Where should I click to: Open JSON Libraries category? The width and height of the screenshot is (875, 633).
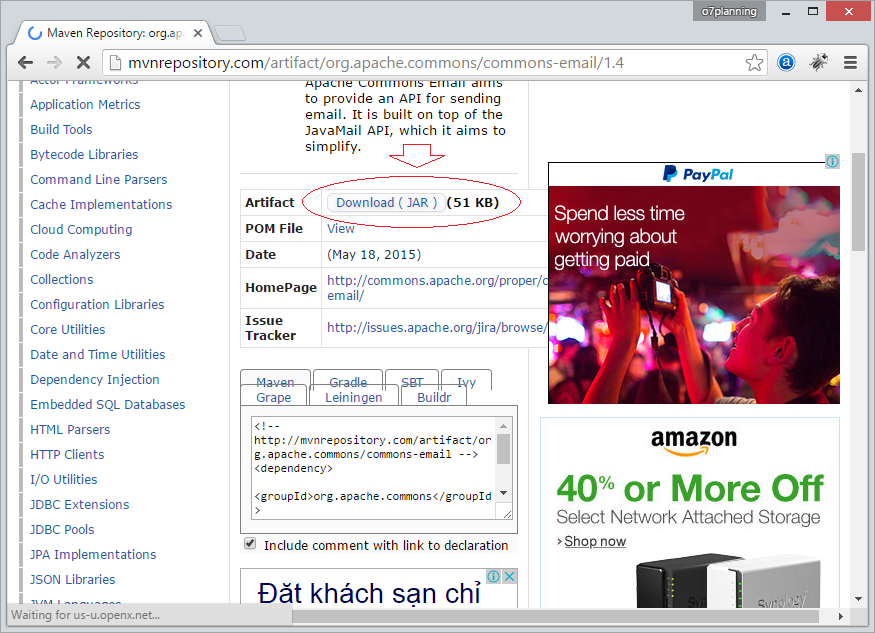pos(73,579)
